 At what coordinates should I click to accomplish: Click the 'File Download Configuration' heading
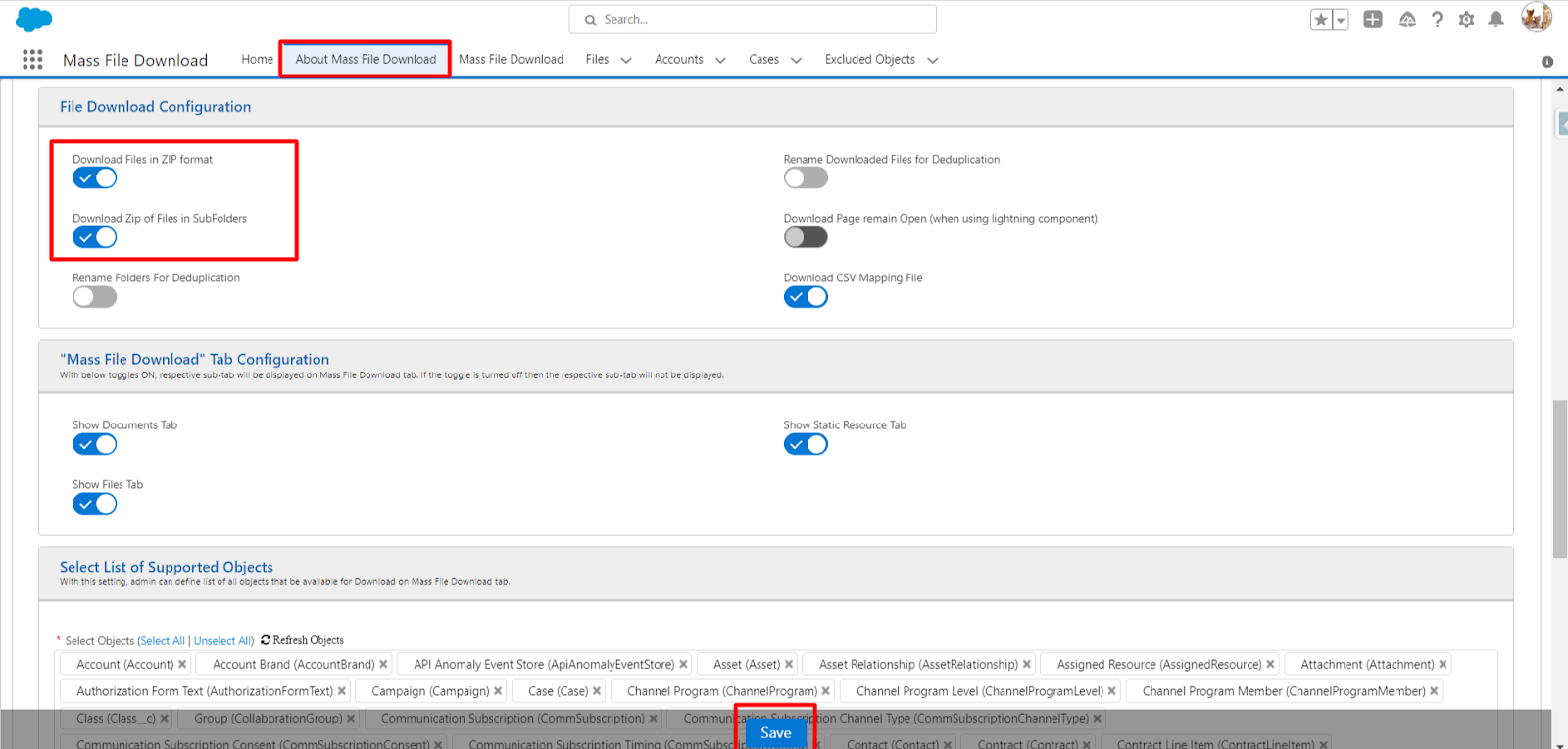[155, 107]
